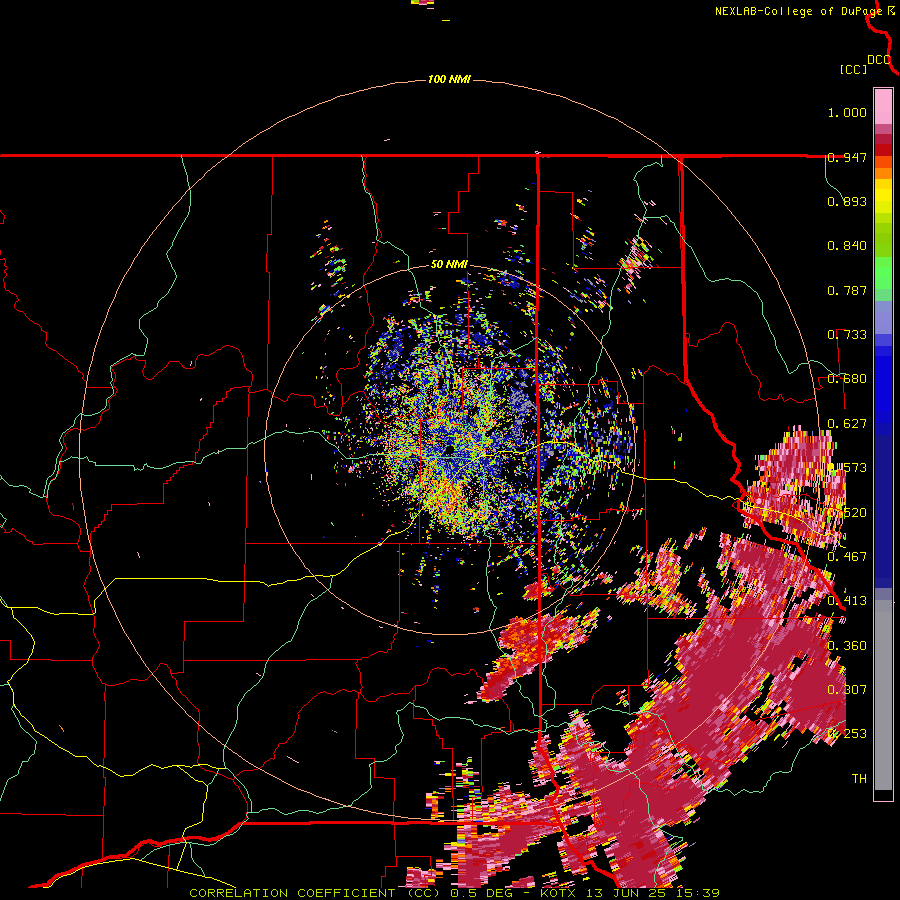Select the 0.307 scale value

[x=847, y=689]
